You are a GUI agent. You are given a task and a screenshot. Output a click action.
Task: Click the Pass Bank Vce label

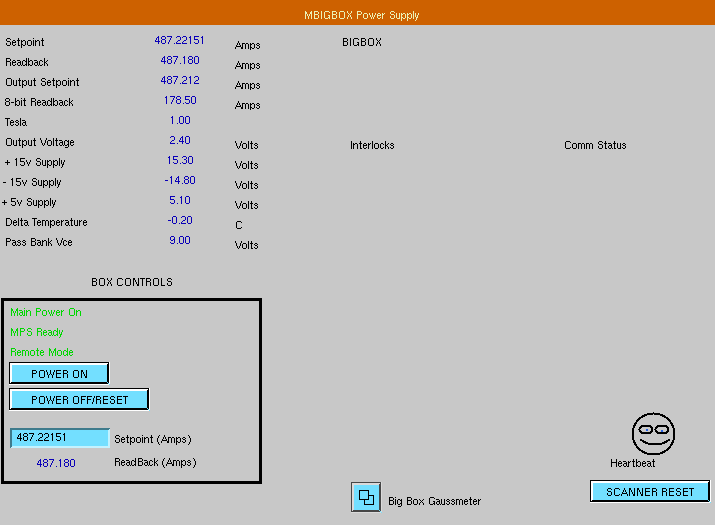tap(39, 243)
